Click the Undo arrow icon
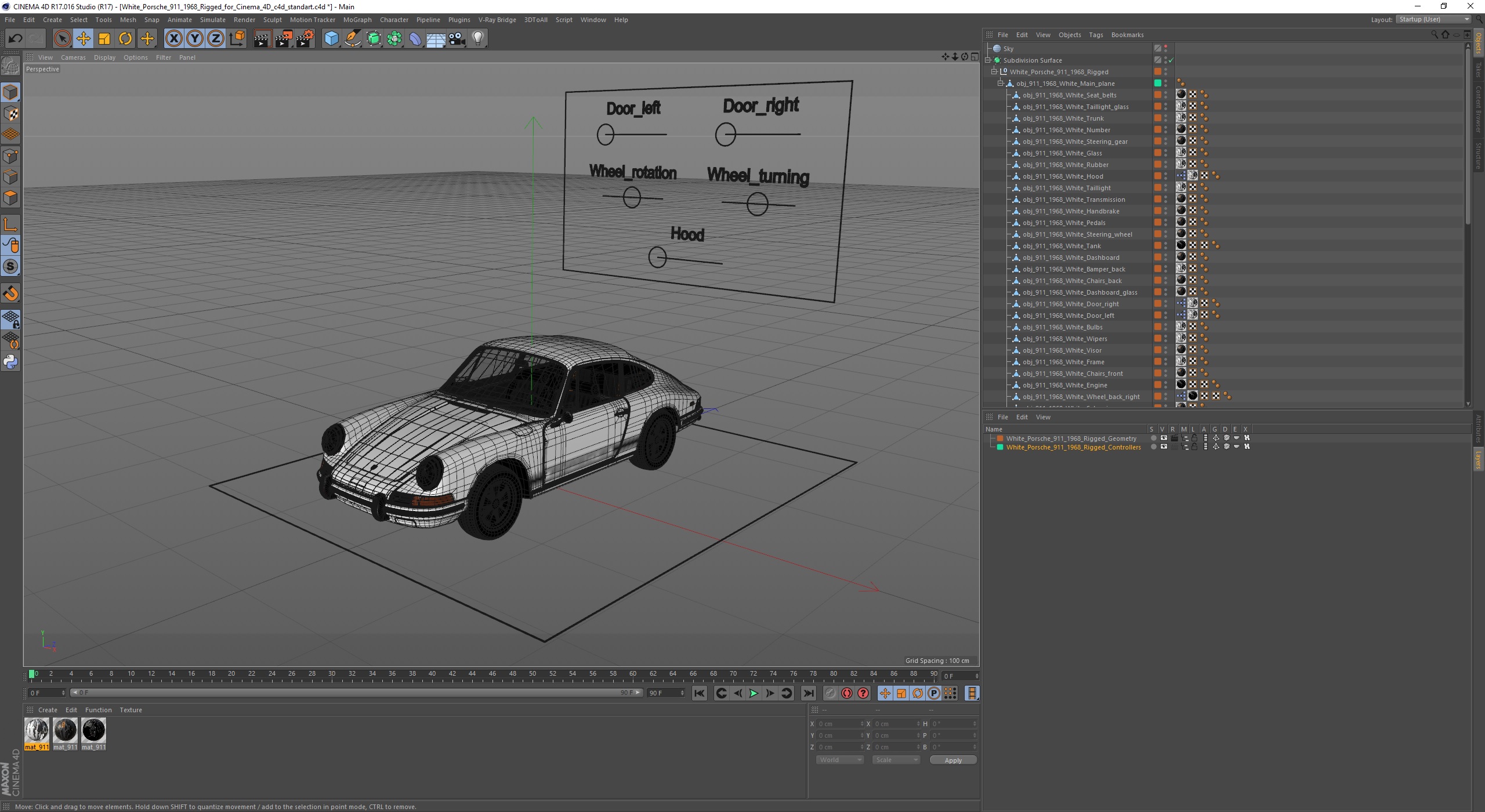1485x812 pixels. [15, 39]
